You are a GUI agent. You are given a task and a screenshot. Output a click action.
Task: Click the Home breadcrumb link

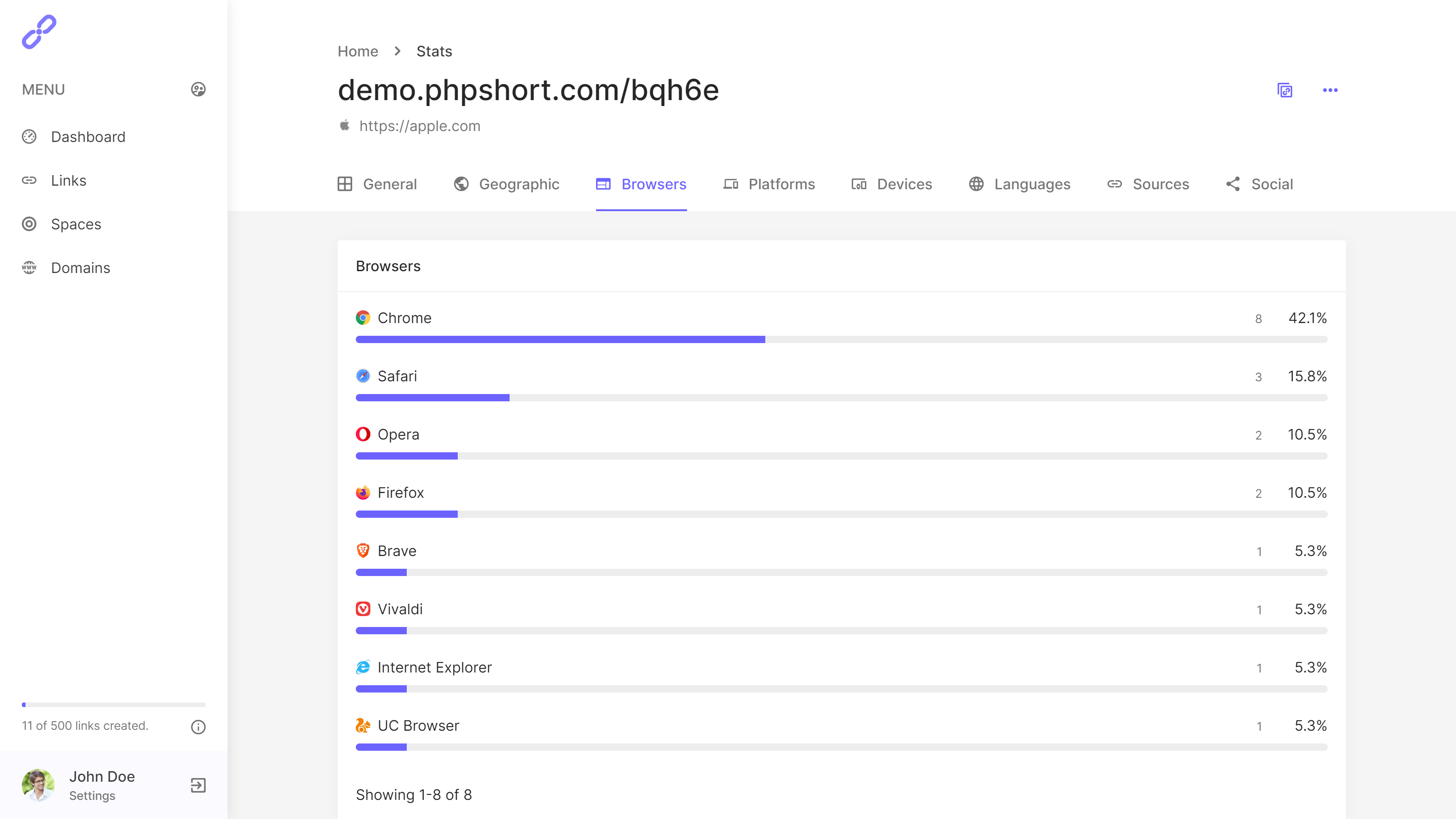[x=357, y=51]
